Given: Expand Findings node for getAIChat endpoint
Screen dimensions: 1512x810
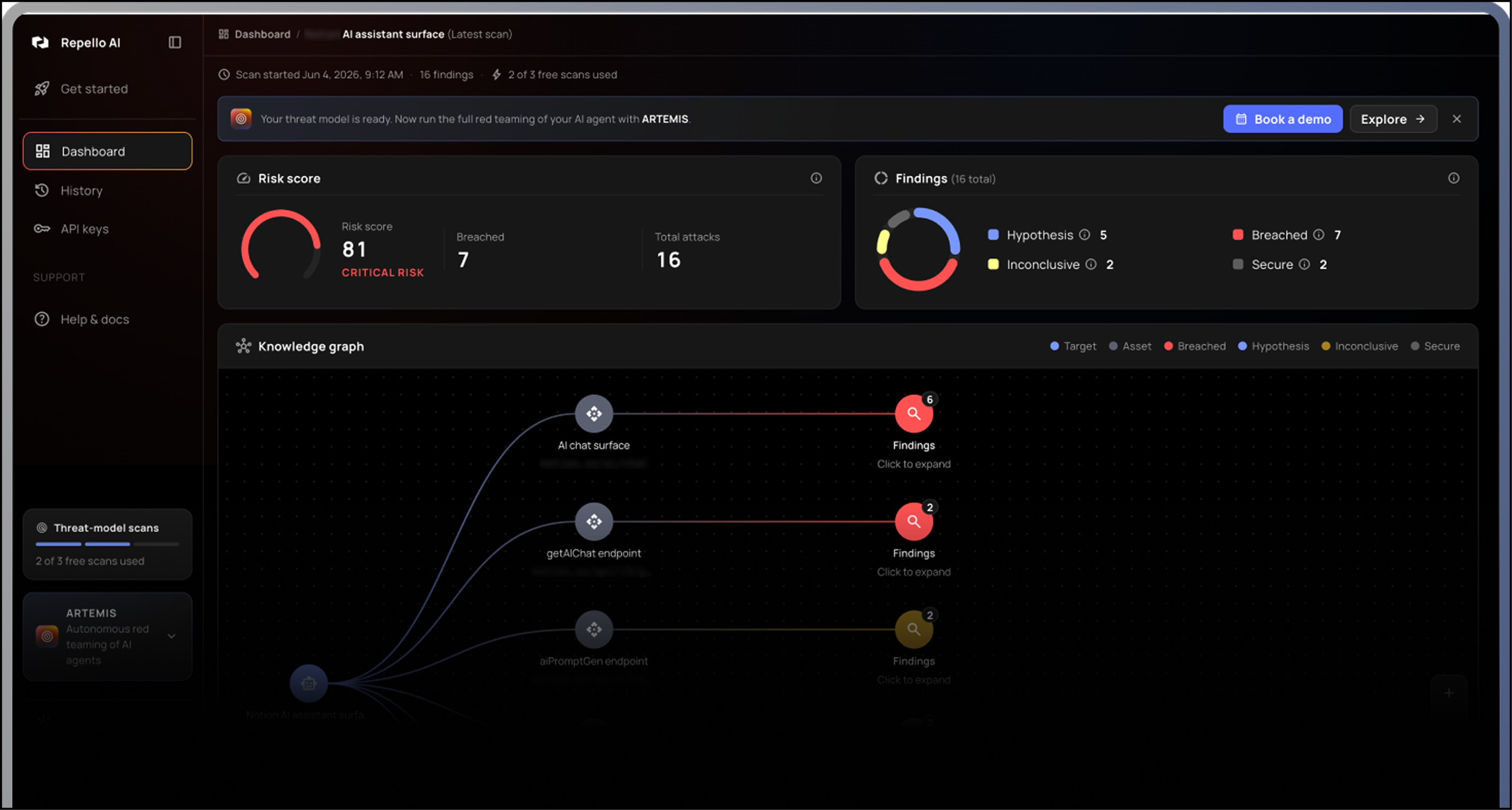Looking at the screenshot, I should click(x=914, y=522).
